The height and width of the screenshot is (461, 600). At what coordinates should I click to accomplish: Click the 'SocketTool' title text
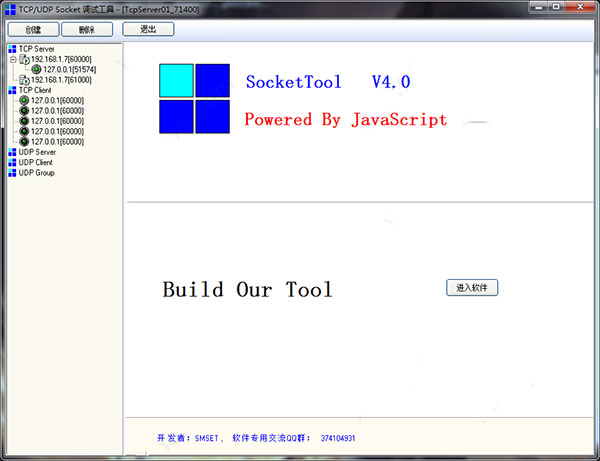293,82
